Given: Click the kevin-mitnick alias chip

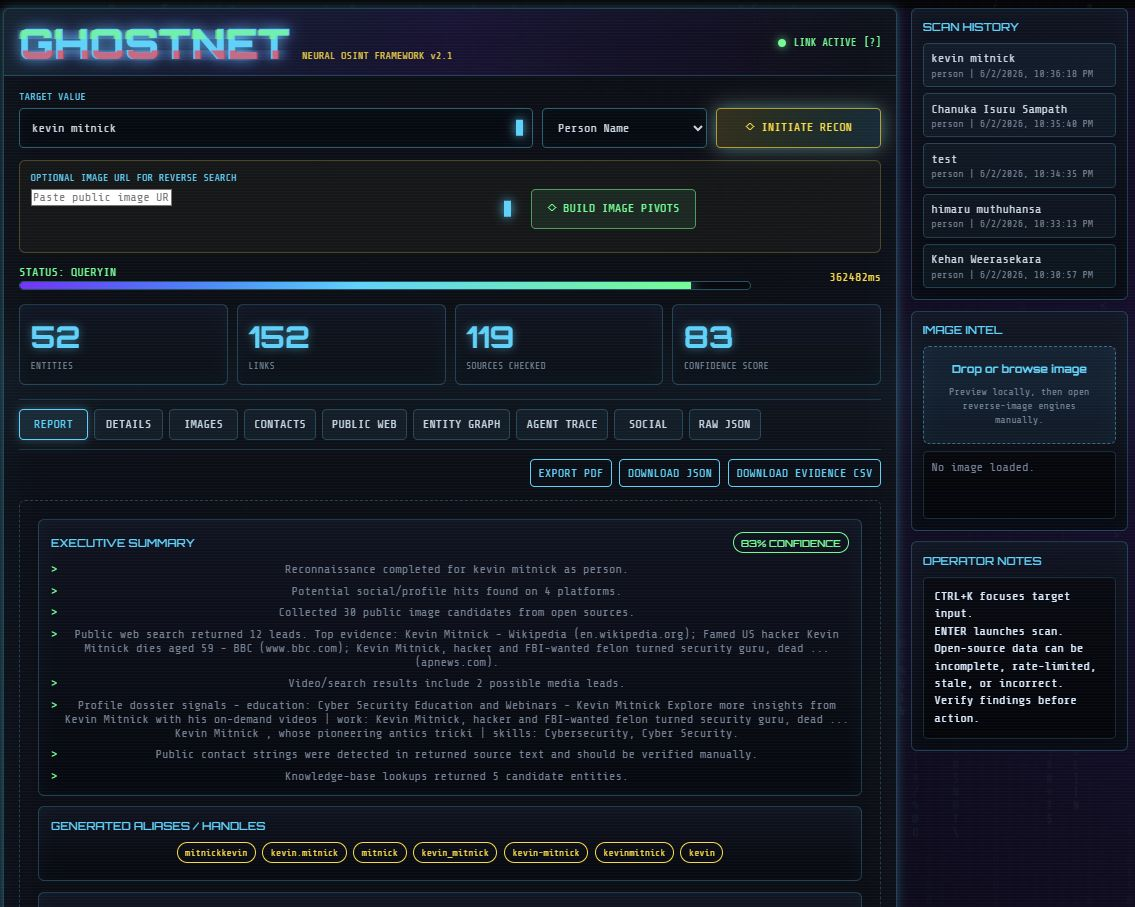Looking at the screenshot, I should click(x=546, y=853).
